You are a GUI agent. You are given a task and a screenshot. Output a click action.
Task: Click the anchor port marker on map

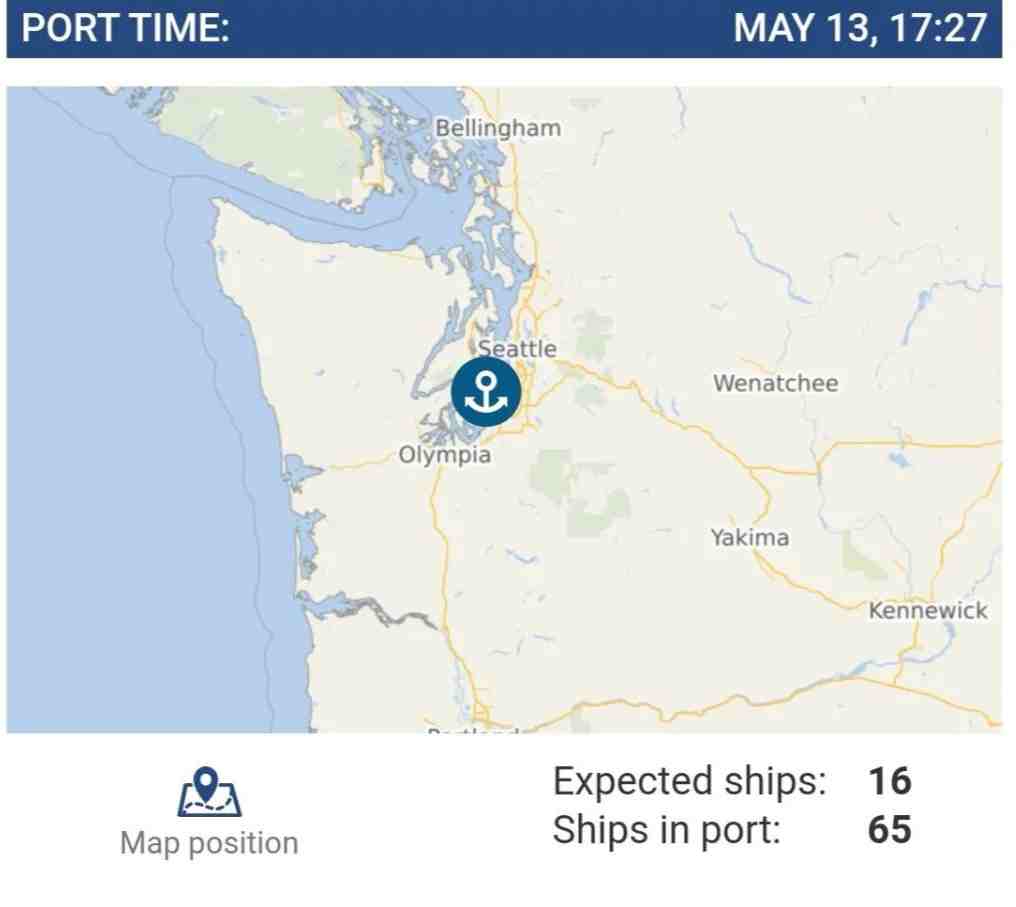(x=486, y=392)
